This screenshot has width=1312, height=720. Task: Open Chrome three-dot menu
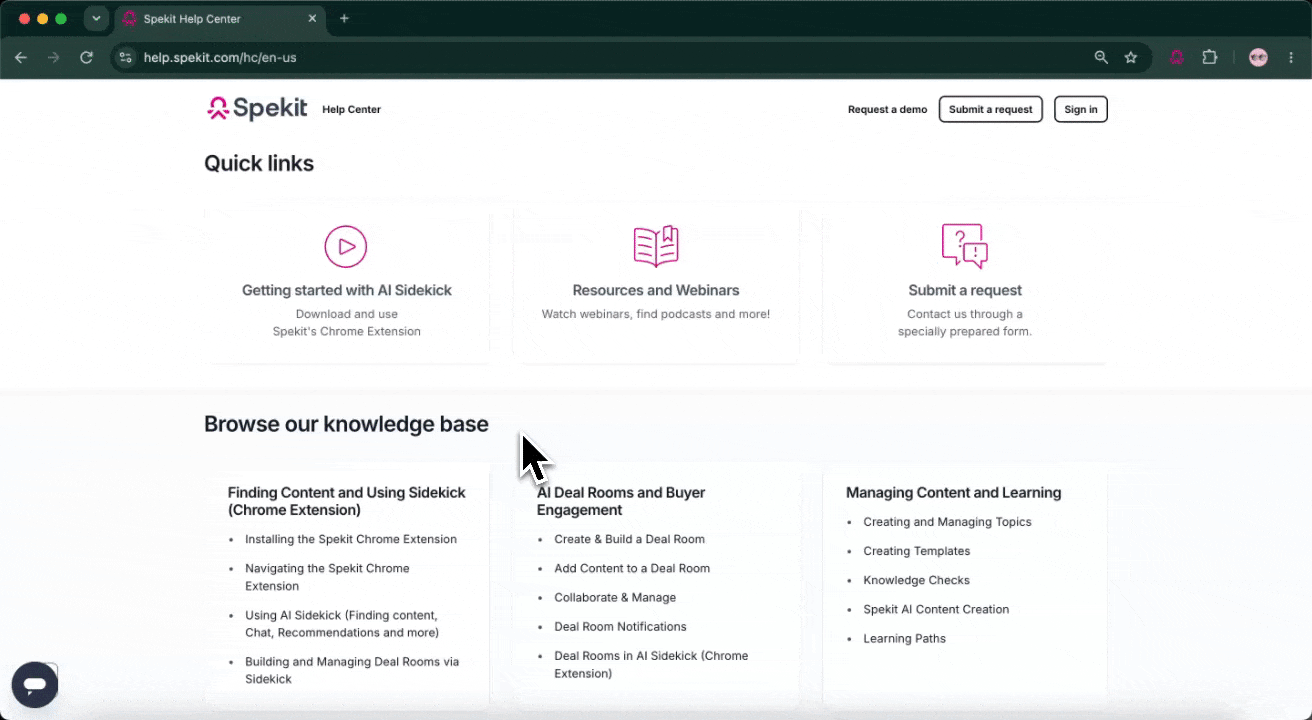tap(1291, 57)
